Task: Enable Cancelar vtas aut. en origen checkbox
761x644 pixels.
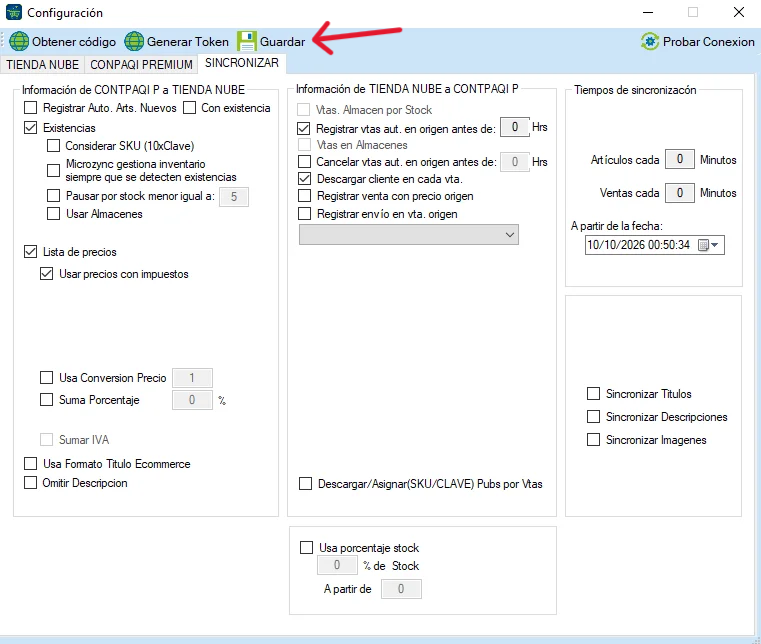Action: click(304, 161)
